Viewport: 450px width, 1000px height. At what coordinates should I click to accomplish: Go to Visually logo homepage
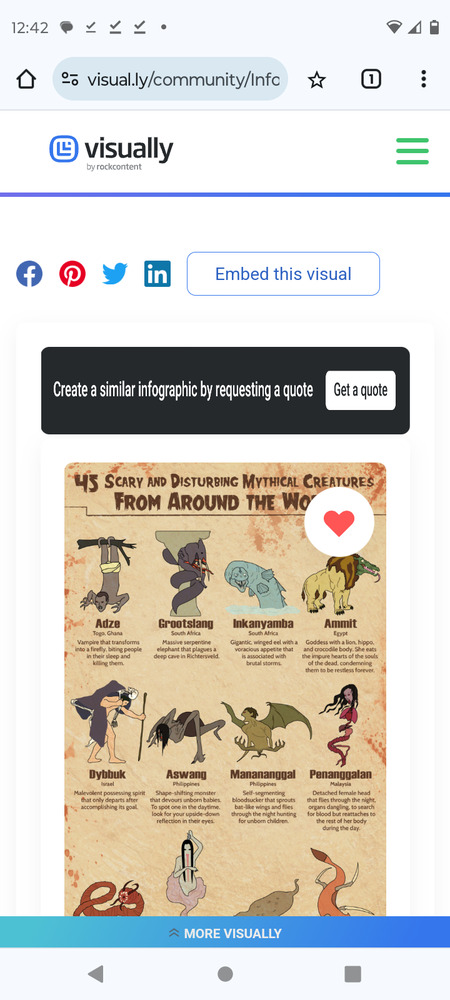[112, 152]
